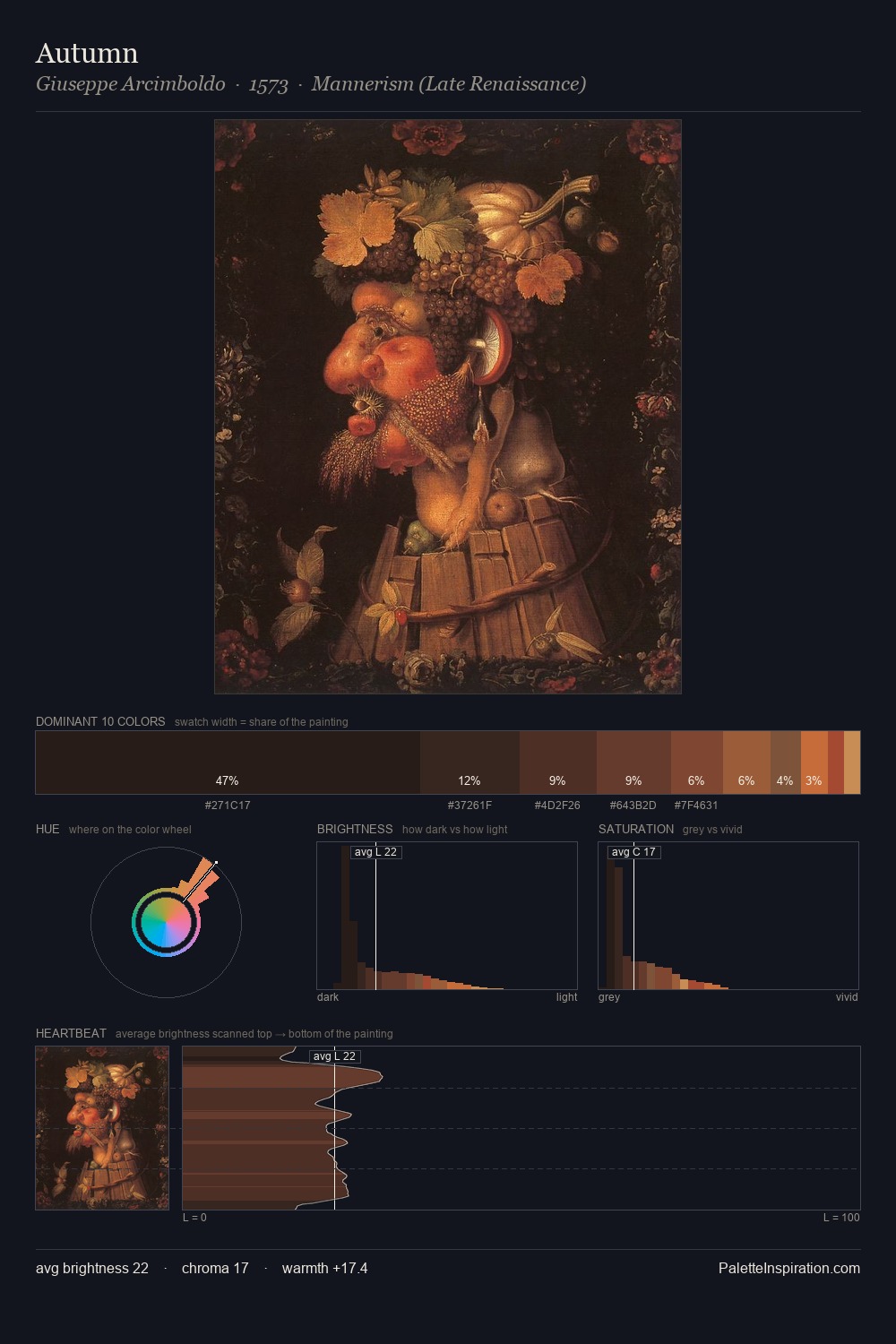This screenshot has width=896, height=1344.
Task: Click the 'L = 0' axis label
Action: 194,1217
